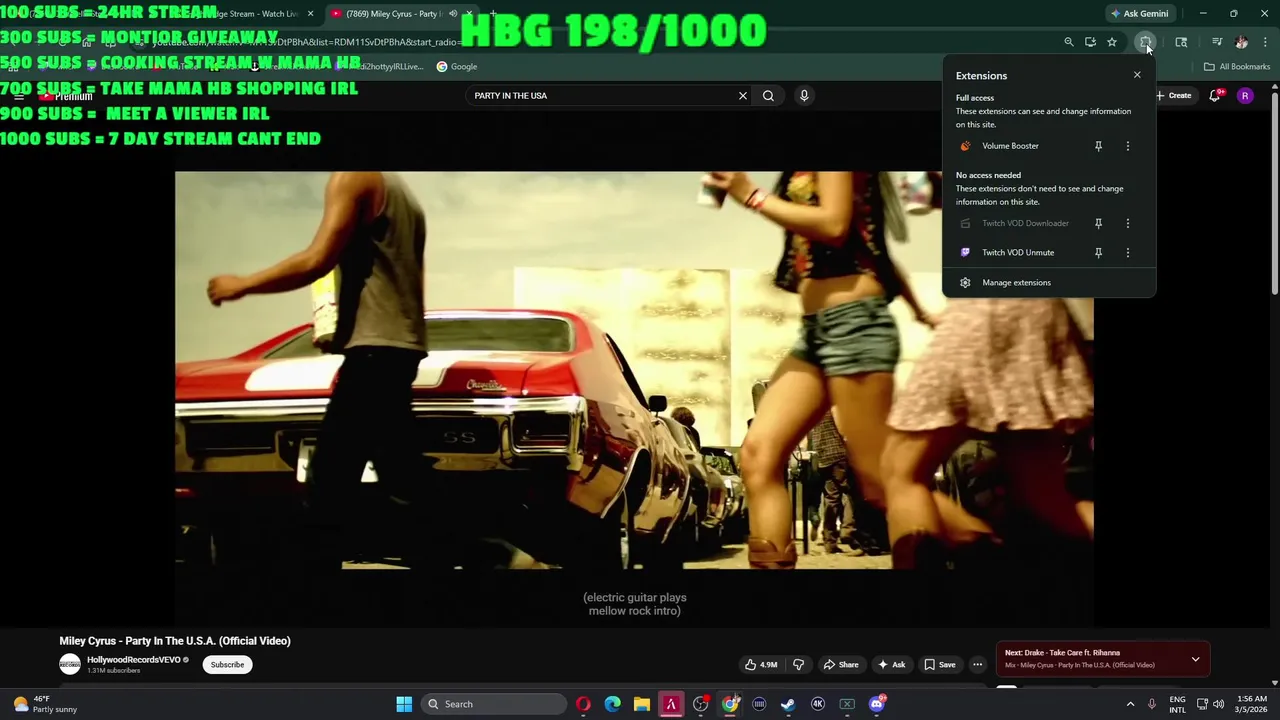
Task: Like the video with 4.9M likes
Action: [x=760, y=665]
